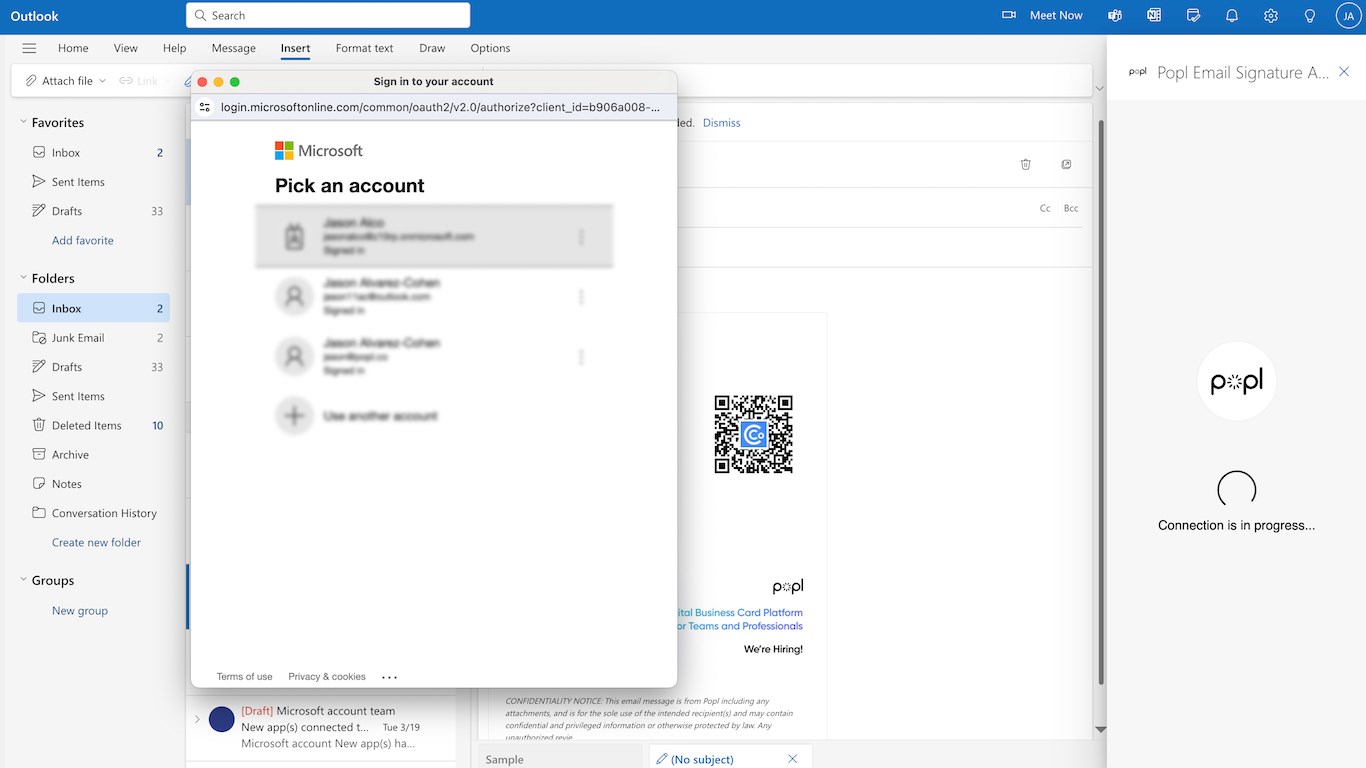
Task: Collapse the Favorites section
Action: (23, 122)
